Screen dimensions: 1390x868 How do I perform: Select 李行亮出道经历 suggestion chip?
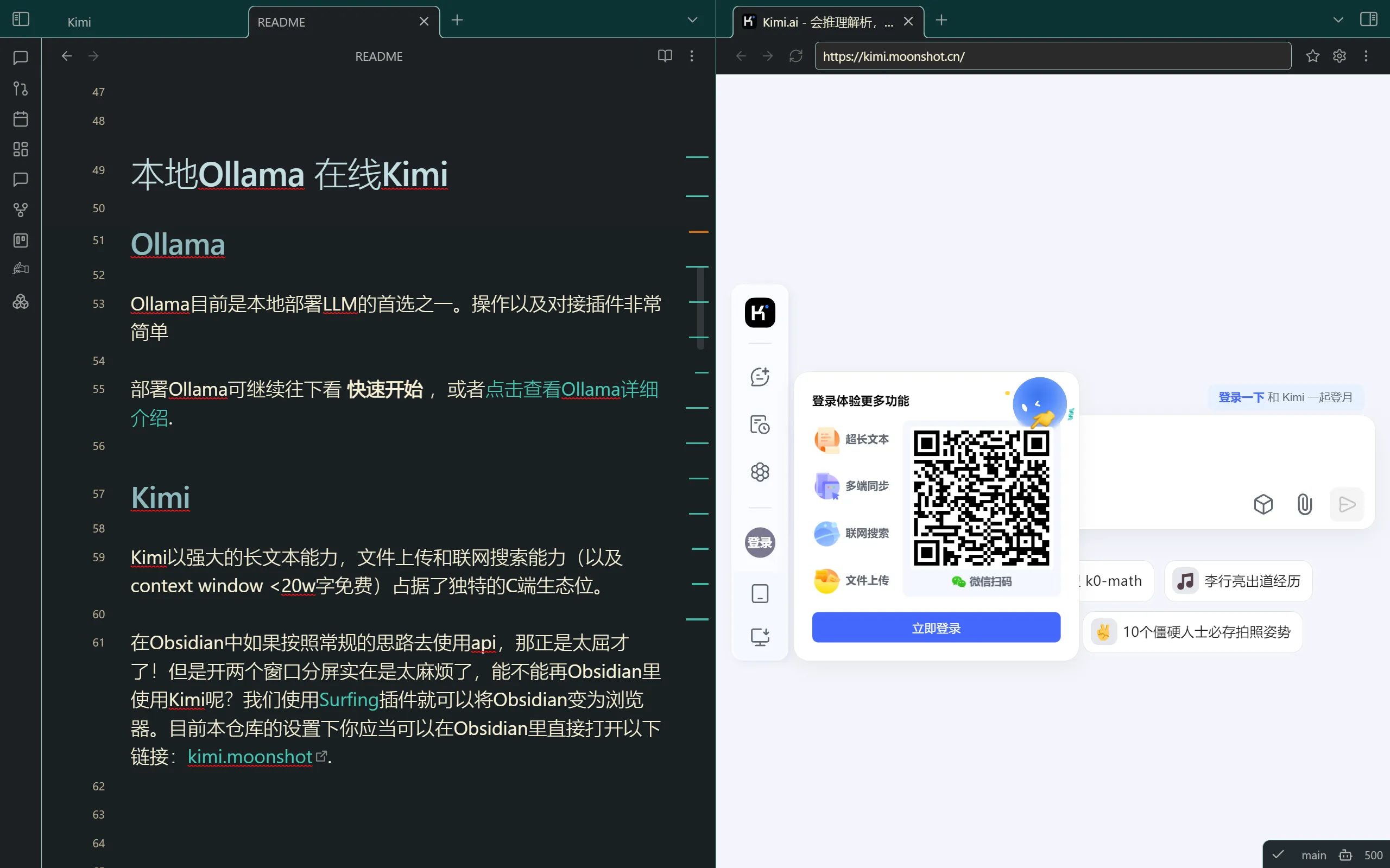[x=1238, y=581]
